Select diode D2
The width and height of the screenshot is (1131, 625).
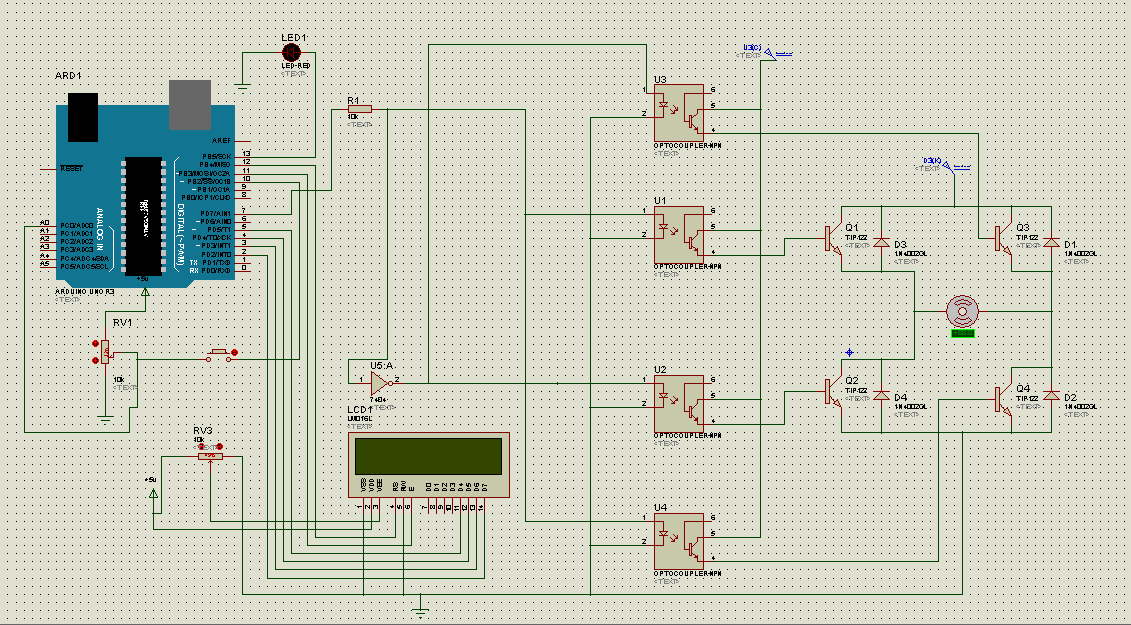1052,395
